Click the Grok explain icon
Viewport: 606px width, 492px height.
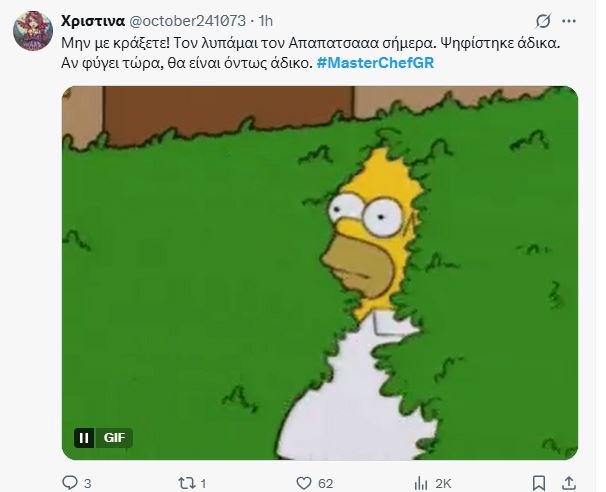pyautogui.click(x=543, y=21)
